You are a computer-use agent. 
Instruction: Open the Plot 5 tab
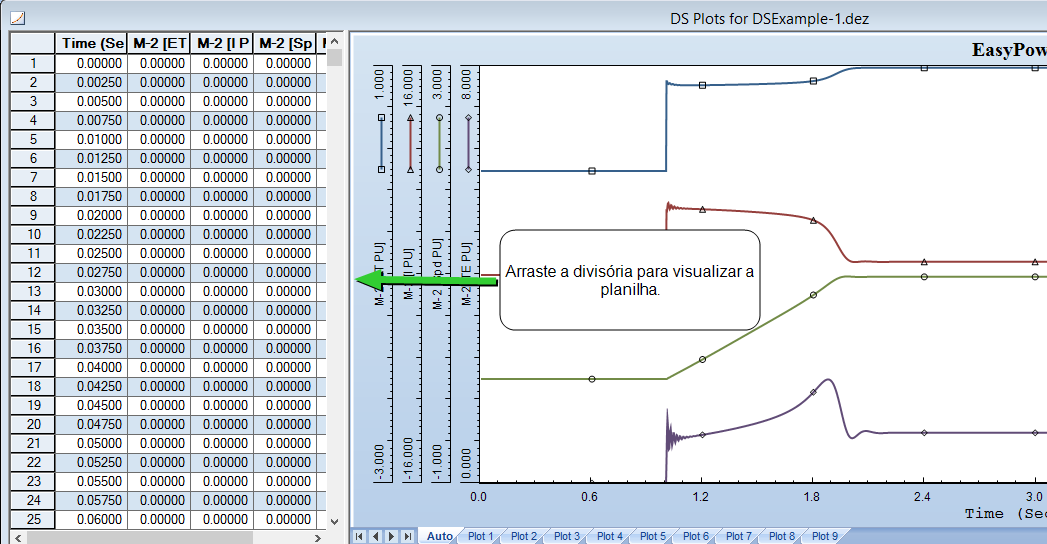[653, 537]
